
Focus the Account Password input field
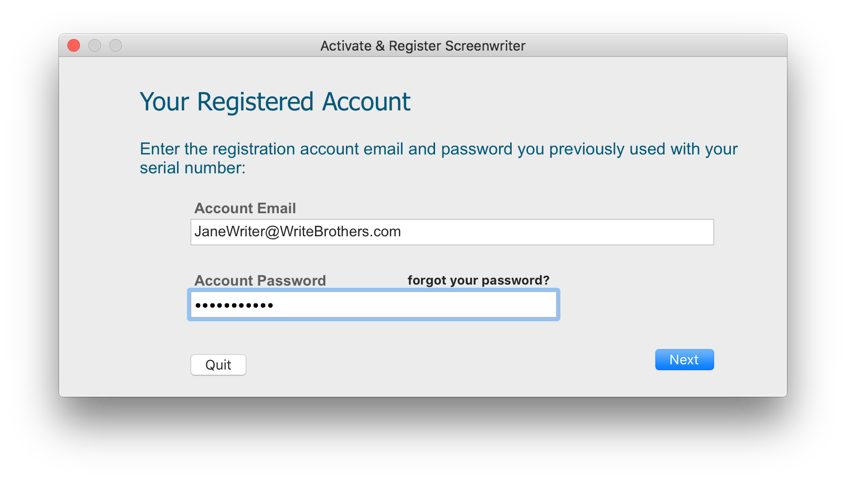(x=373, y=305)
